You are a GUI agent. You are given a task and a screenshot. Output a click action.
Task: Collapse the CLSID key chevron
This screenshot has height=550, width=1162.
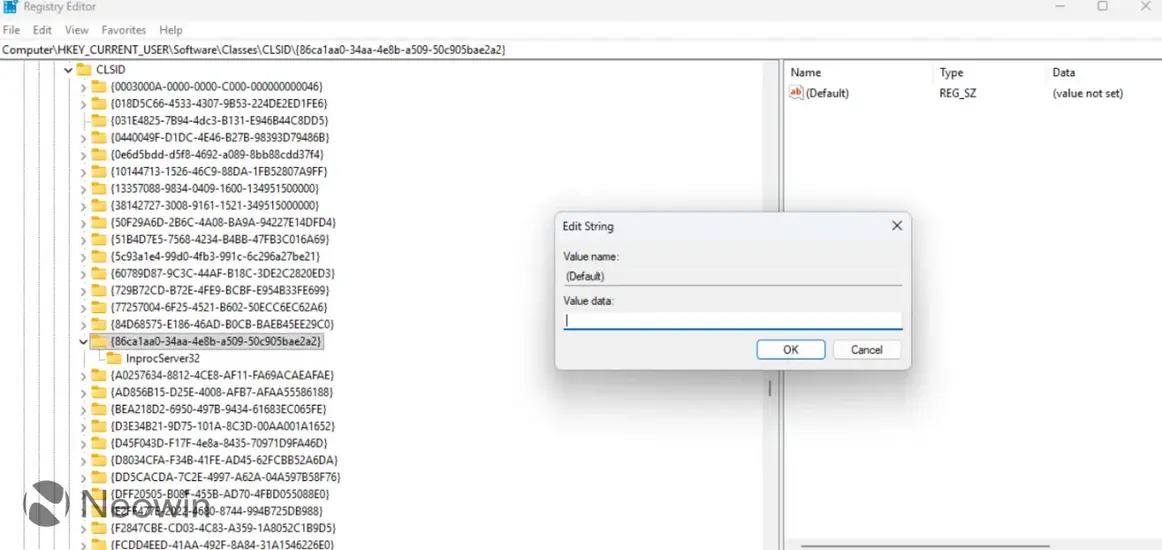point(68,70)
